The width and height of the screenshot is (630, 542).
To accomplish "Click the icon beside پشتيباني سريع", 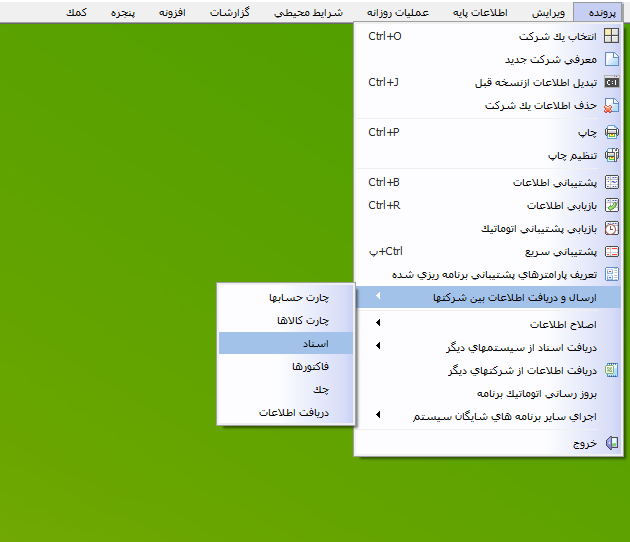I will pyautogui.click(x=612, y=251).
